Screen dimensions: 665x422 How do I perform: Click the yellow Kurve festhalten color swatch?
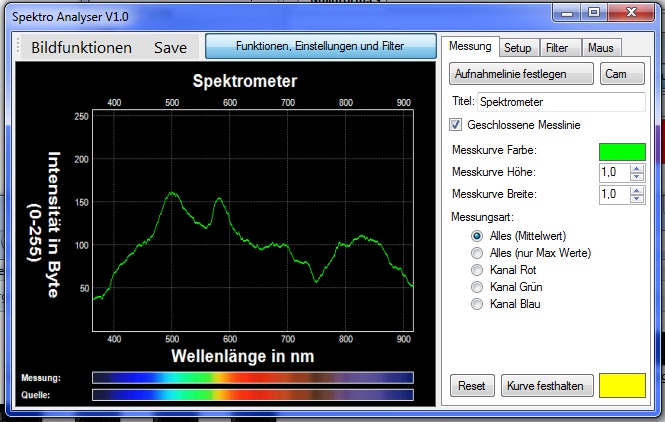click(622, 385)
